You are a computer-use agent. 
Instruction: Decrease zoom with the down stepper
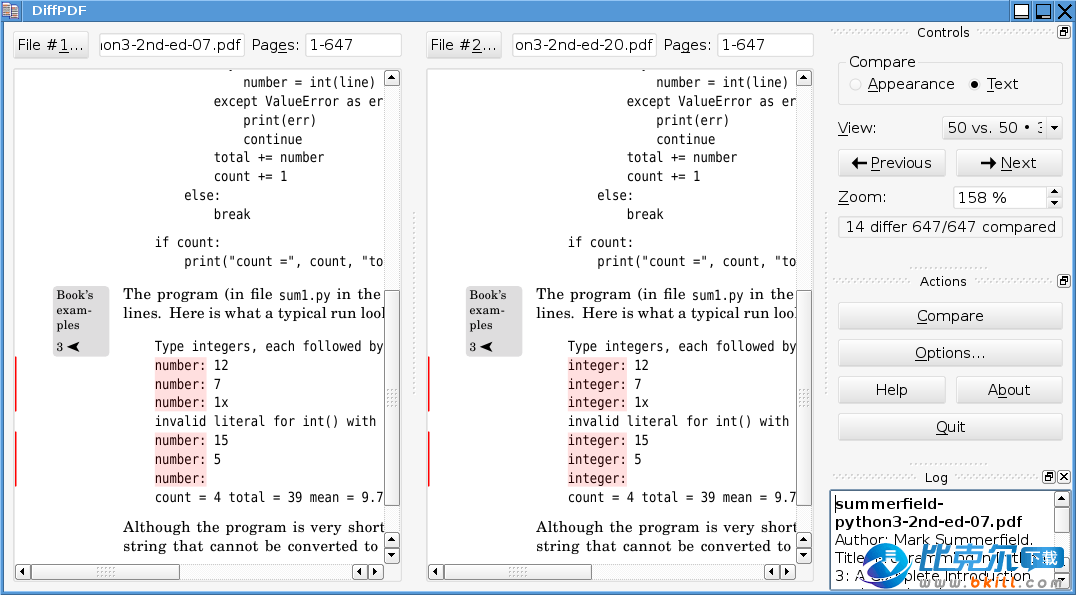click(x=1054, y=203)
